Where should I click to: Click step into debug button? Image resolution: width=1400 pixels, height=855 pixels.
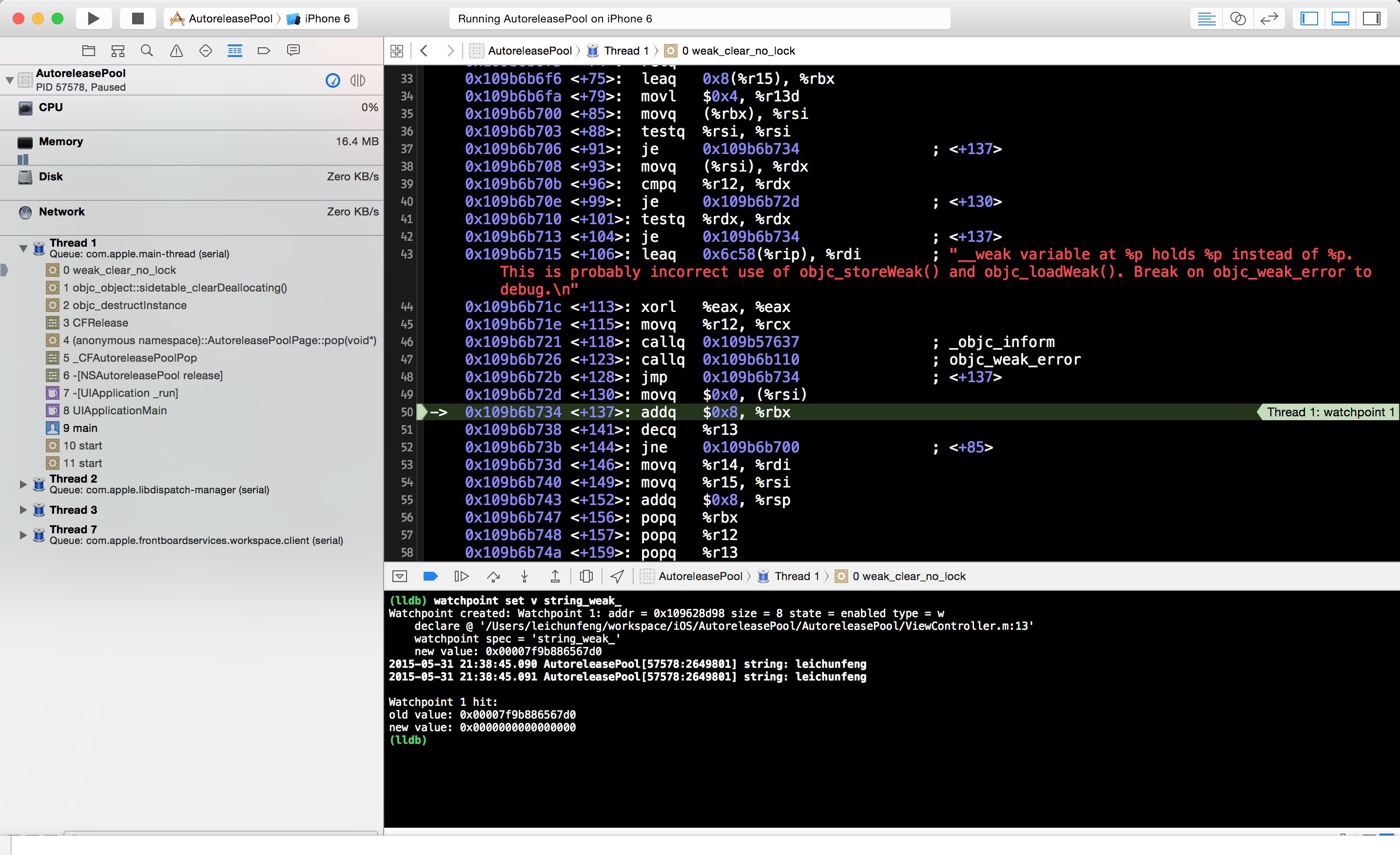525,576
